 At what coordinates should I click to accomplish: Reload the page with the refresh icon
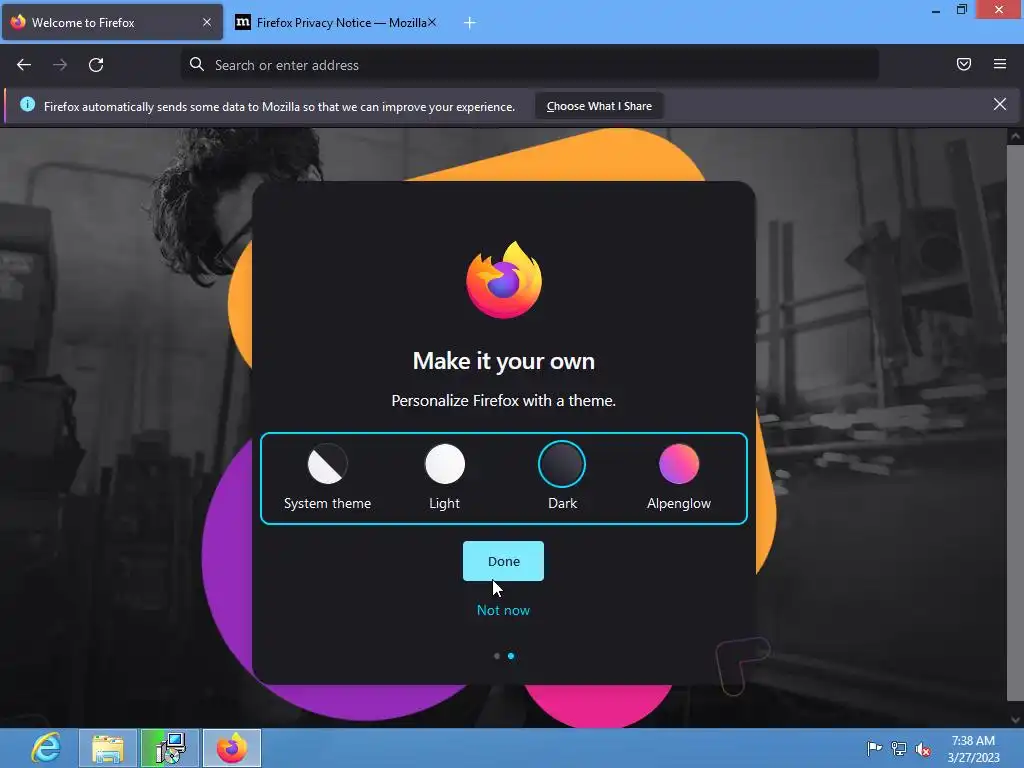point(96,65)
